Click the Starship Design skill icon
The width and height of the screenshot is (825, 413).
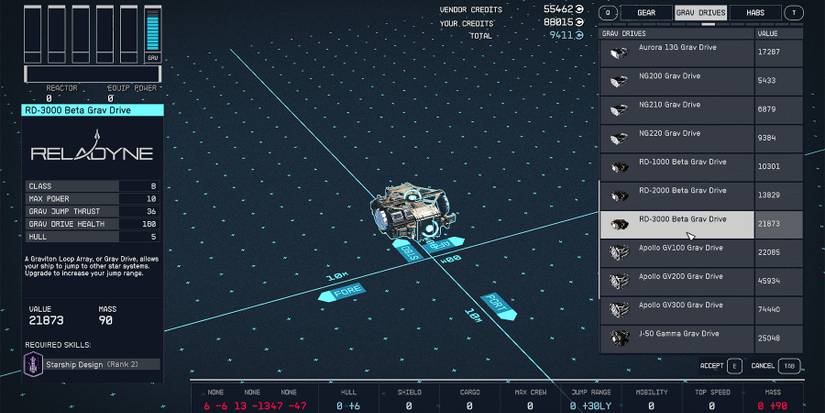click(x=33, y=364)
